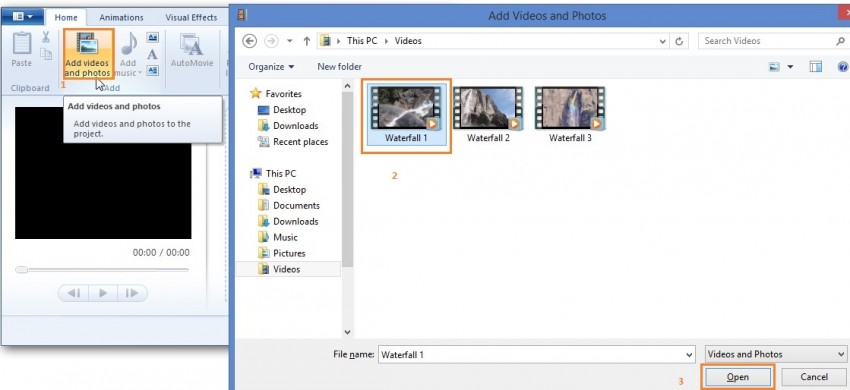
Task: Click the Title icon in the Add group
Action: click(153, 37)
